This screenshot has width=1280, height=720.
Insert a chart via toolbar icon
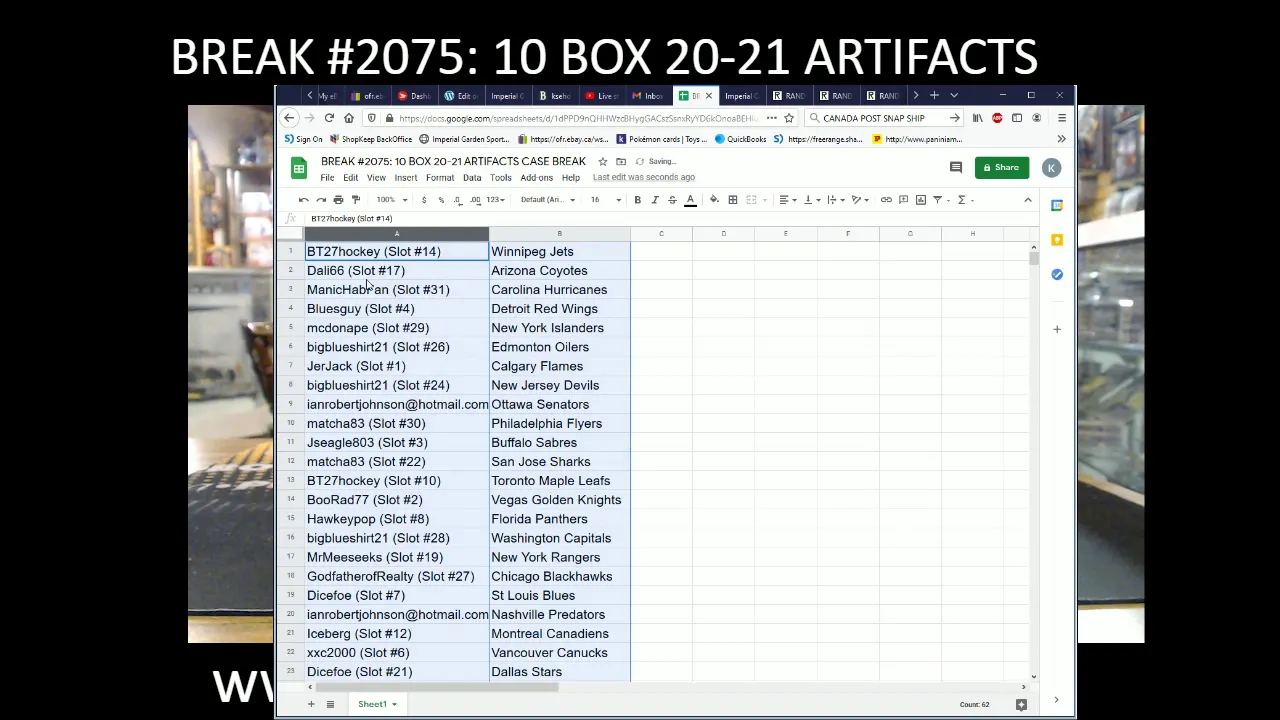[x=921, y=200]
